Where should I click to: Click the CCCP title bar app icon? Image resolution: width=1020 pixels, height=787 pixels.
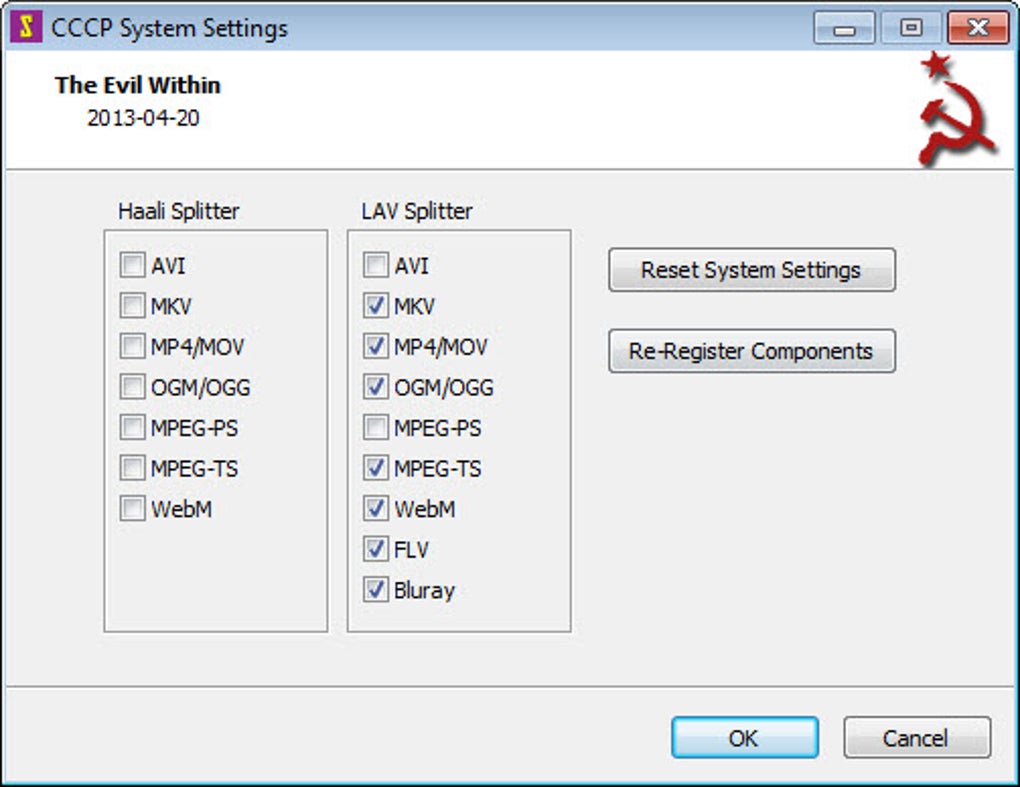pos(26,28)
